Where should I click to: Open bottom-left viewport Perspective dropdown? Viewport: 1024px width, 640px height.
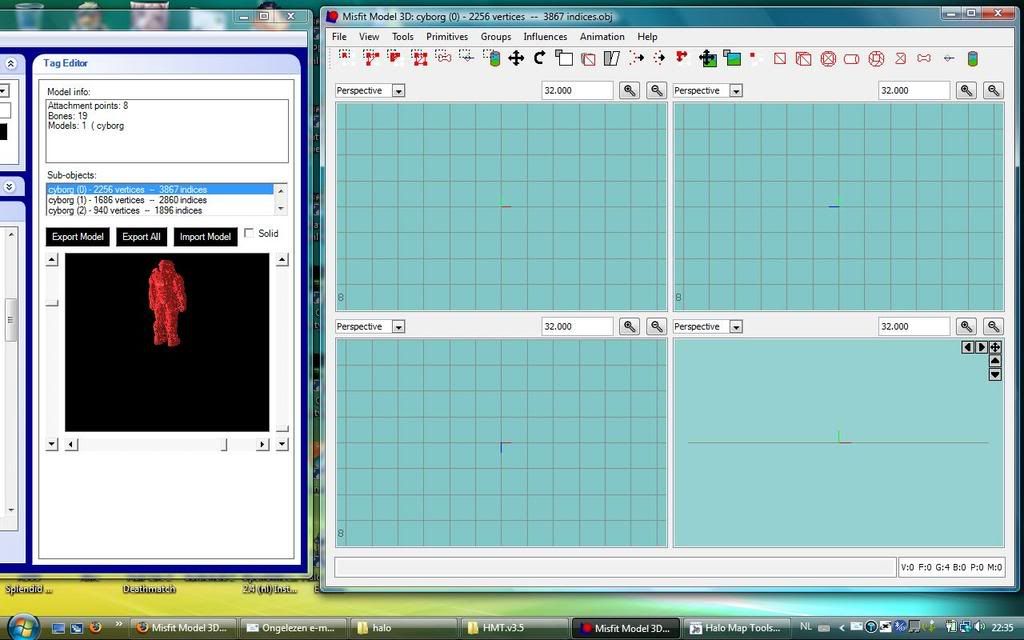point(398,327)
